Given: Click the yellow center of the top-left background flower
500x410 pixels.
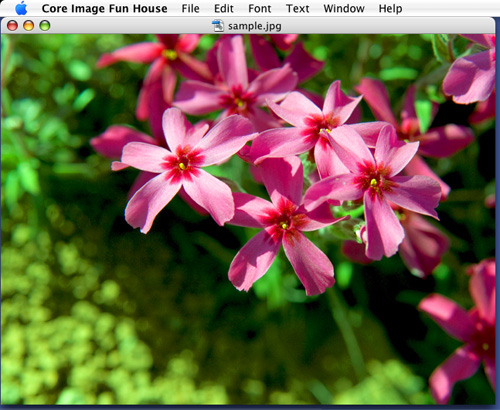Looking at the screenshot, I should [170, 54].
